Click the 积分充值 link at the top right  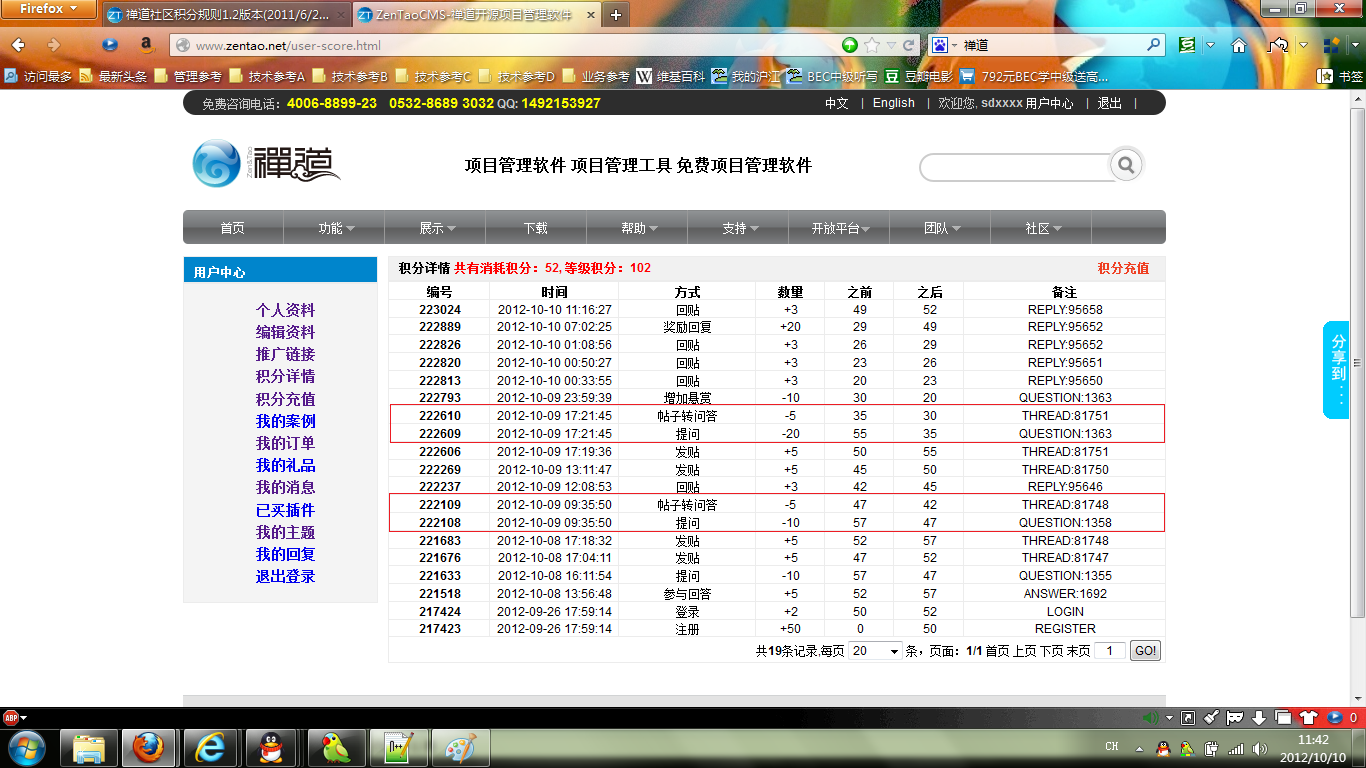pos(1123,268)
